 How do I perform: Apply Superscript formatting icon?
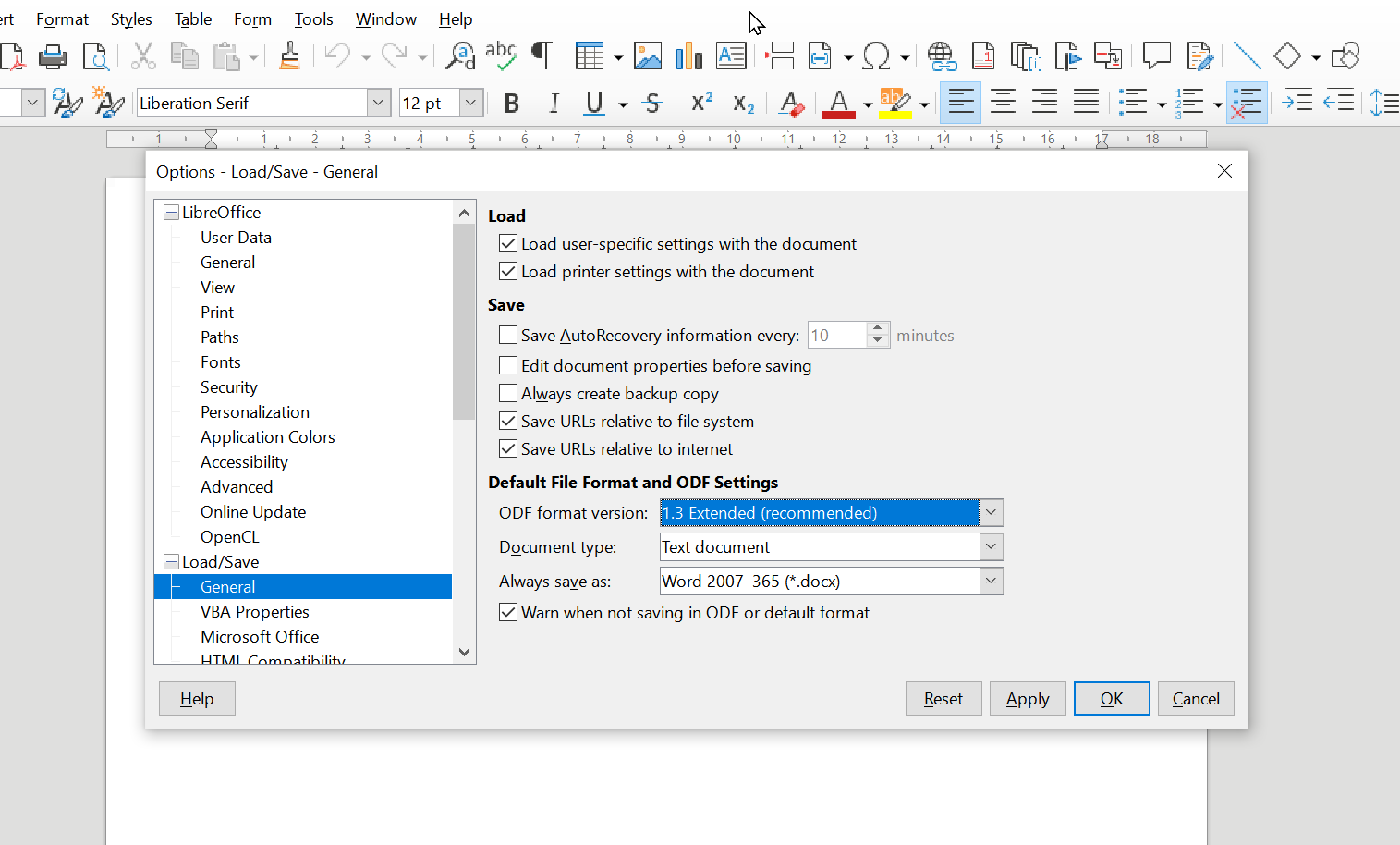point(702,103)
